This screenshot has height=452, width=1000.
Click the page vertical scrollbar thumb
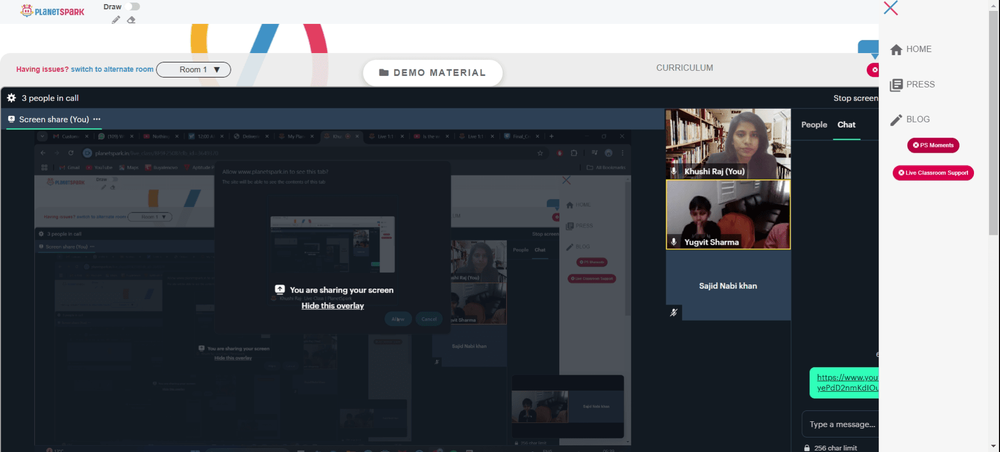pos(994,121)
